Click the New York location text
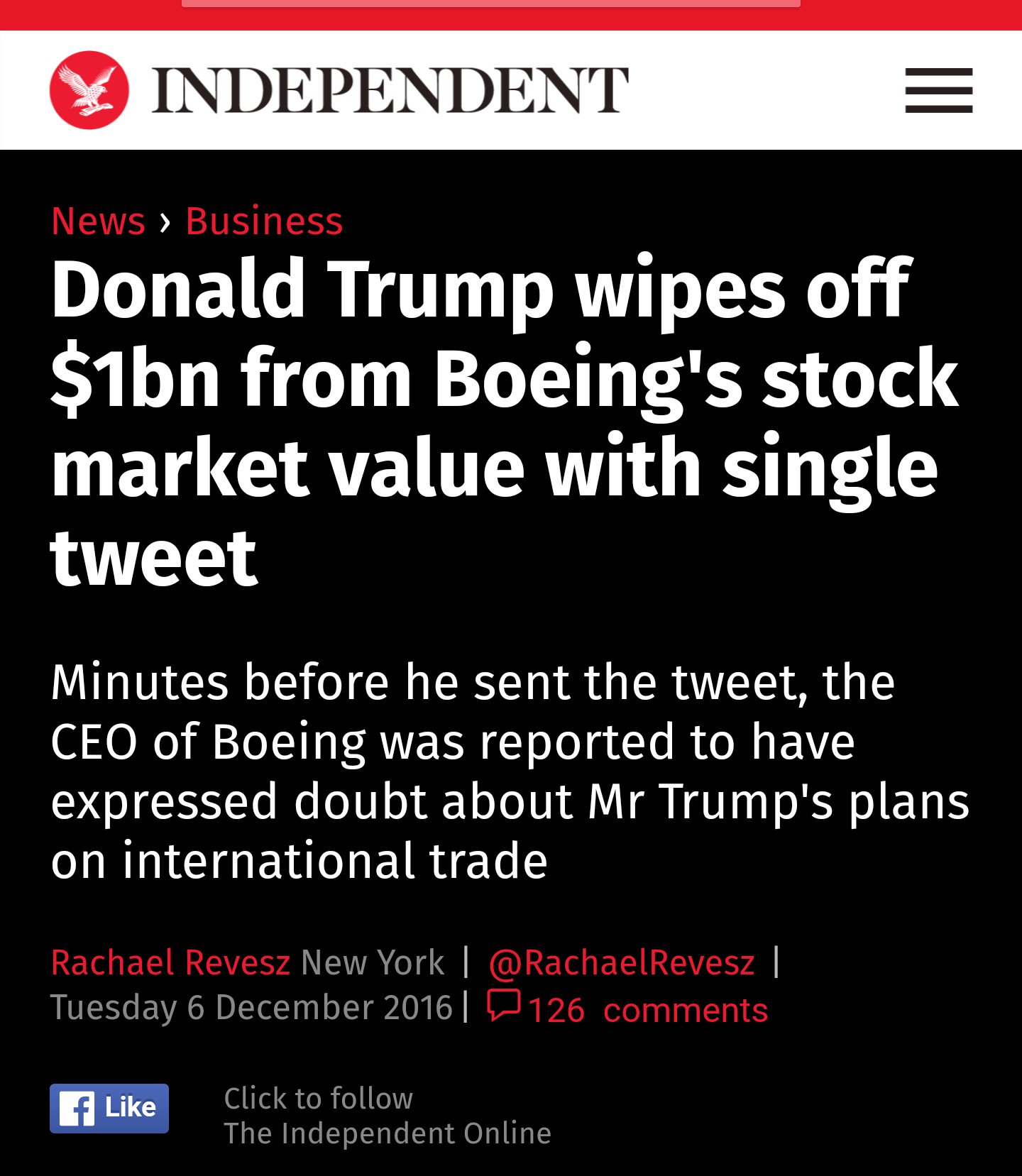The image size is (1022, 1176). pyautogui.click(x=373, y=962)
